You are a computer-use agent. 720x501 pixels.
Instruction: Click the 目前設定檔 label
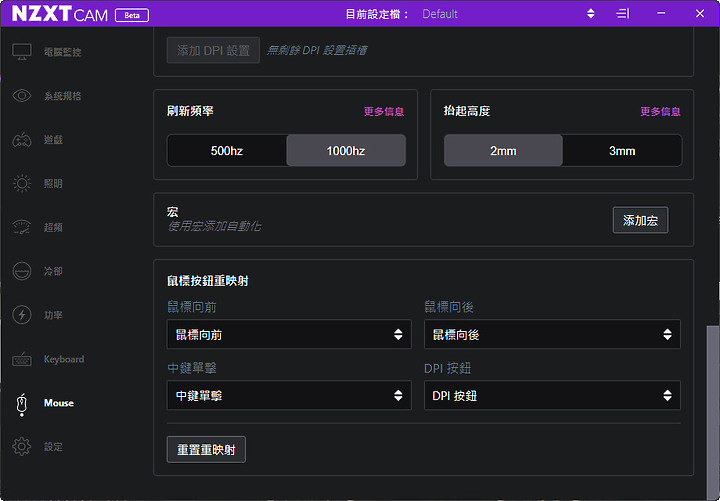click(x=377, y=14)
